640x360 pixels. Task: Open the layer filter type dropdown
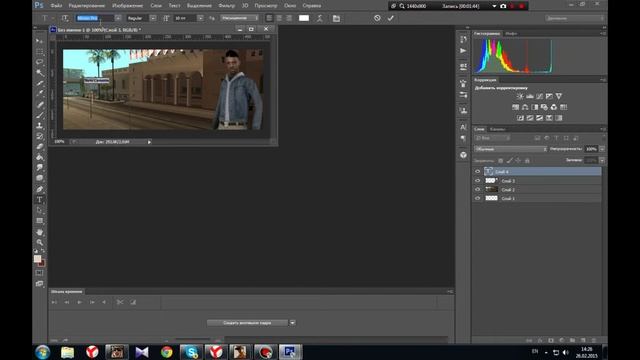[492, 138]
